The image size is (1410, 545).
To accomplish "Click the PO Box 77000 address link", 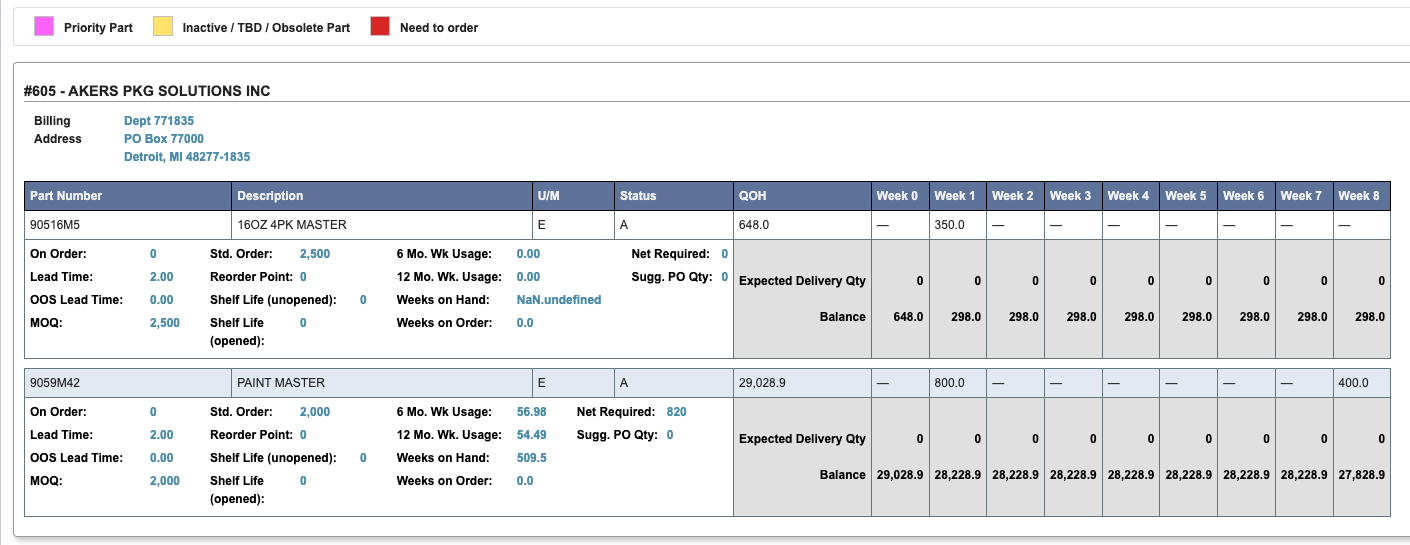I will click(164, 139).
